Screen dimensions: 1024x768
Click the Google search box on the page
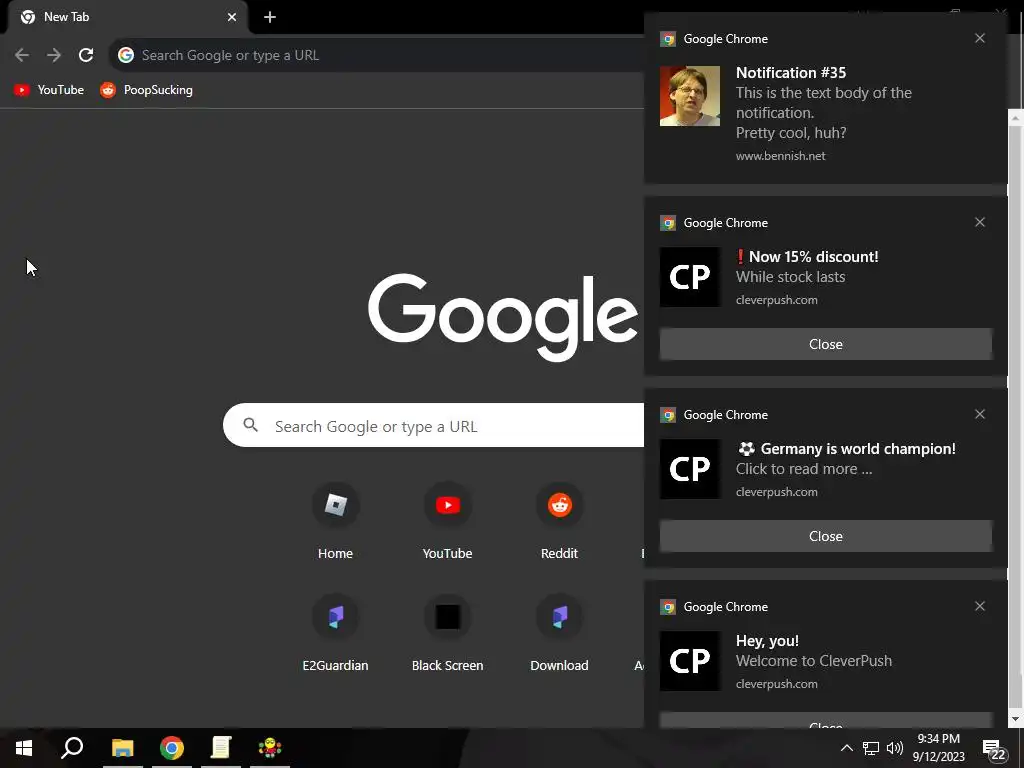(434, 426)
